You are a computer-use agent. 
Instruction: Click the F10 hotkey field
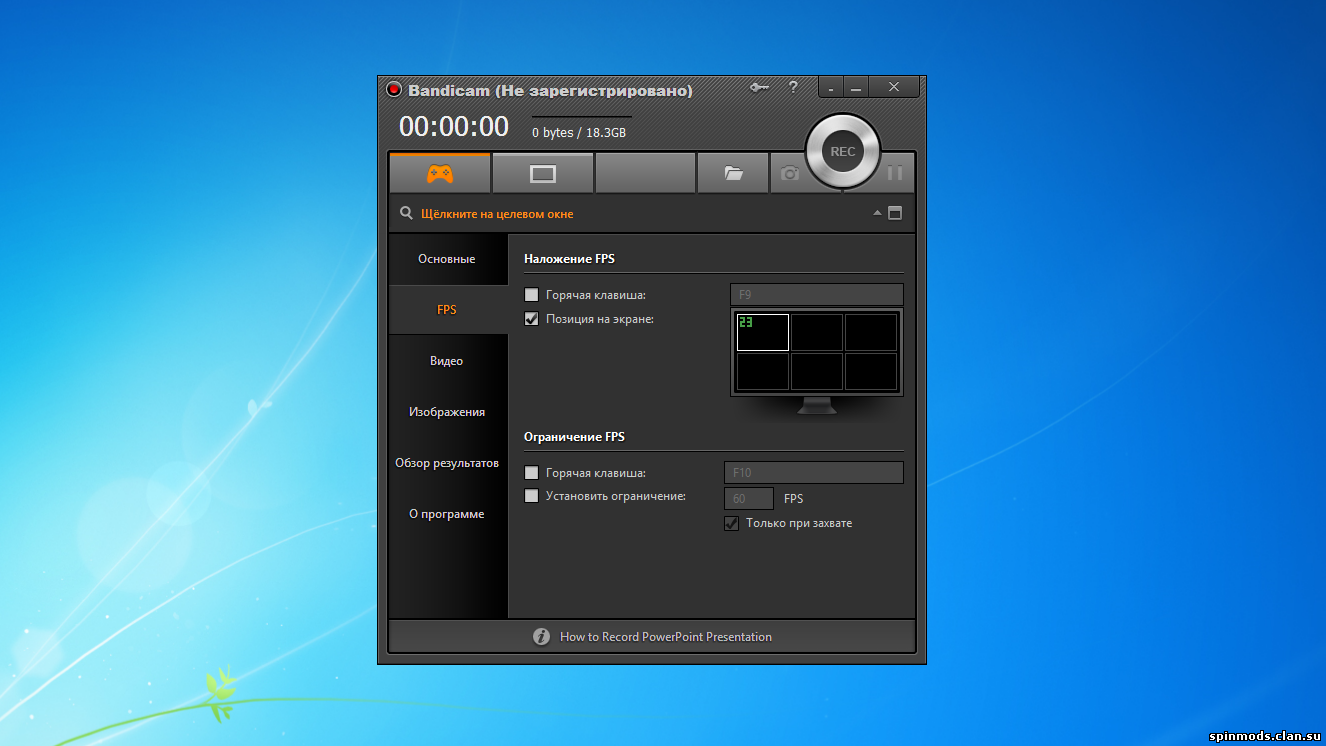(813, 472)
